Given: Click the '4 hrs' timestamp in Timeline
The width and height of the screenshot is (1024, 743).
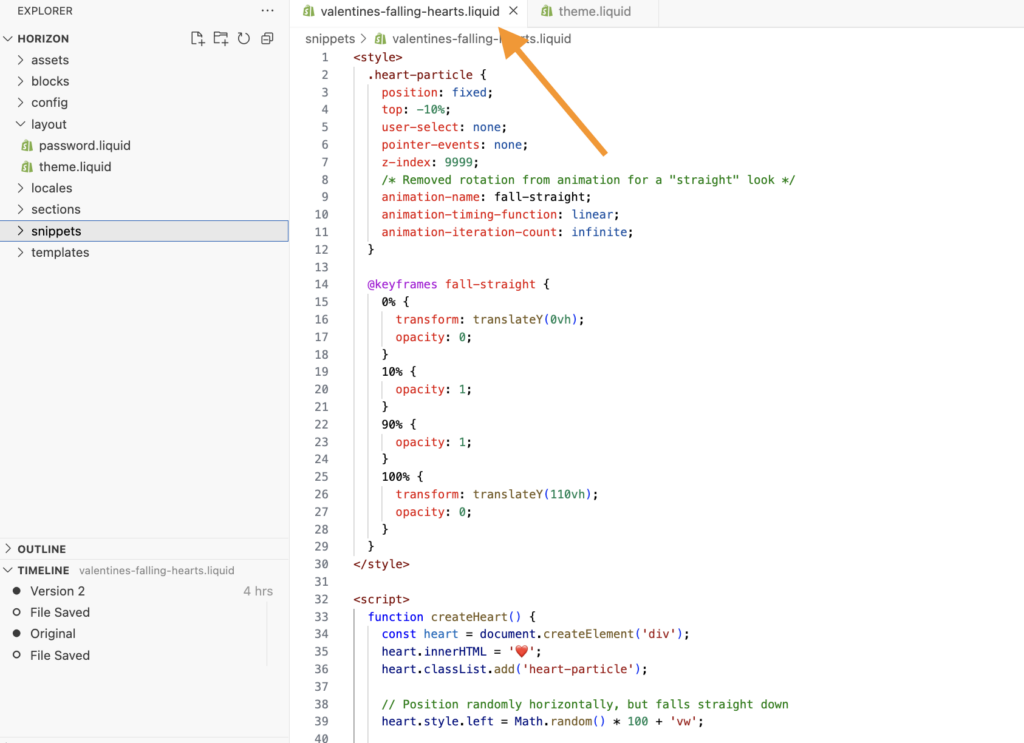Looking at the screenshot, I should [258, 591].
